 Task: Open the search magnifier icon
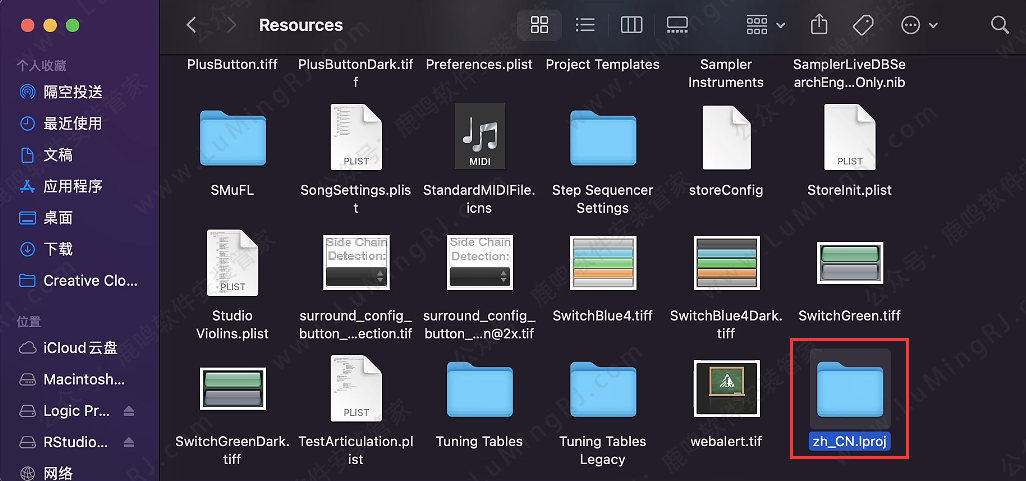click(999, 25)
